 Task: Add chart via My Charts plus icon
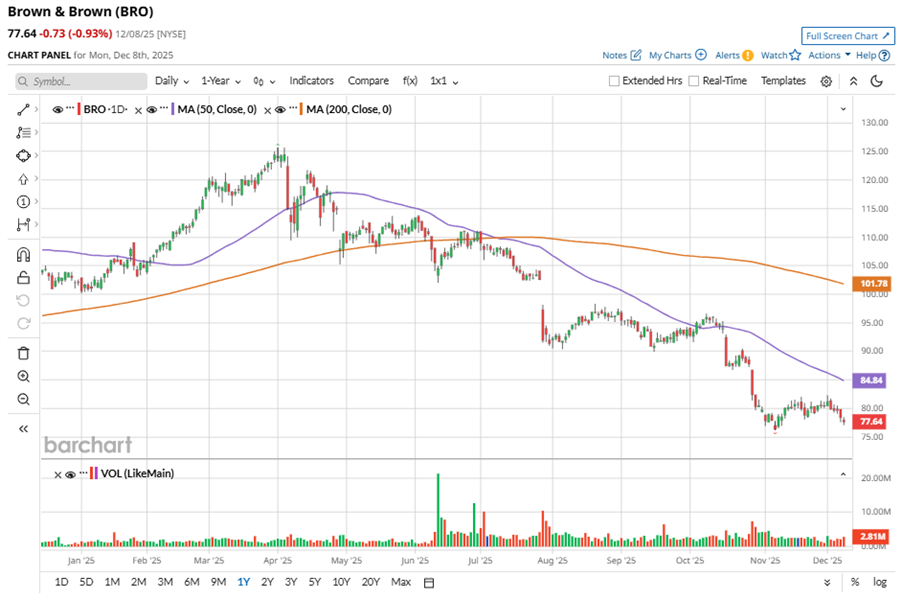coord(701,55)
